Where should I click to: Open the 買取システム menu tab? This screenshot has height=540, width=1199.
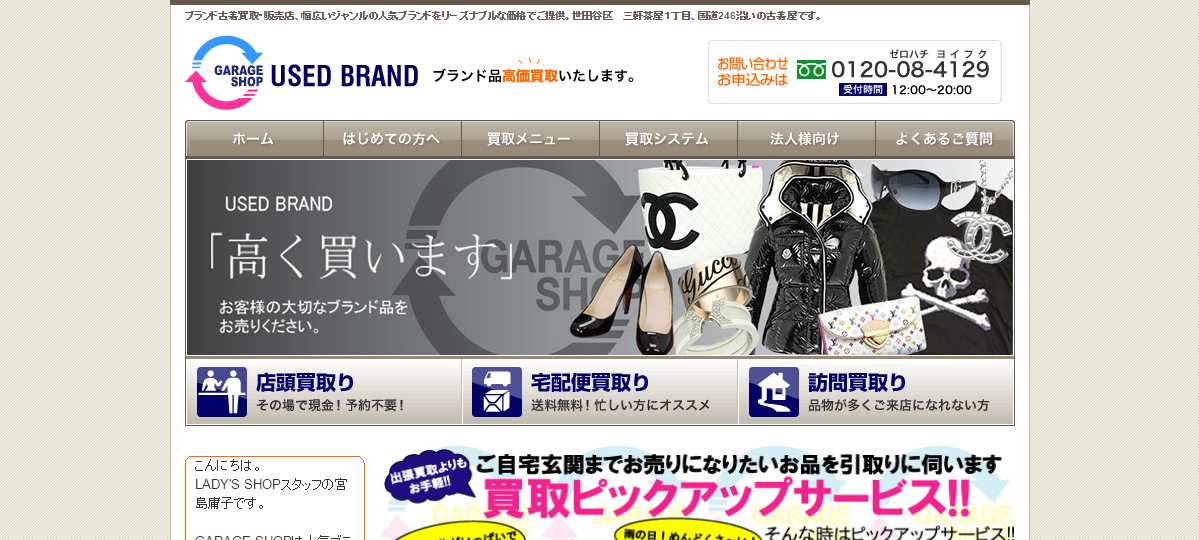coord(668,139)
